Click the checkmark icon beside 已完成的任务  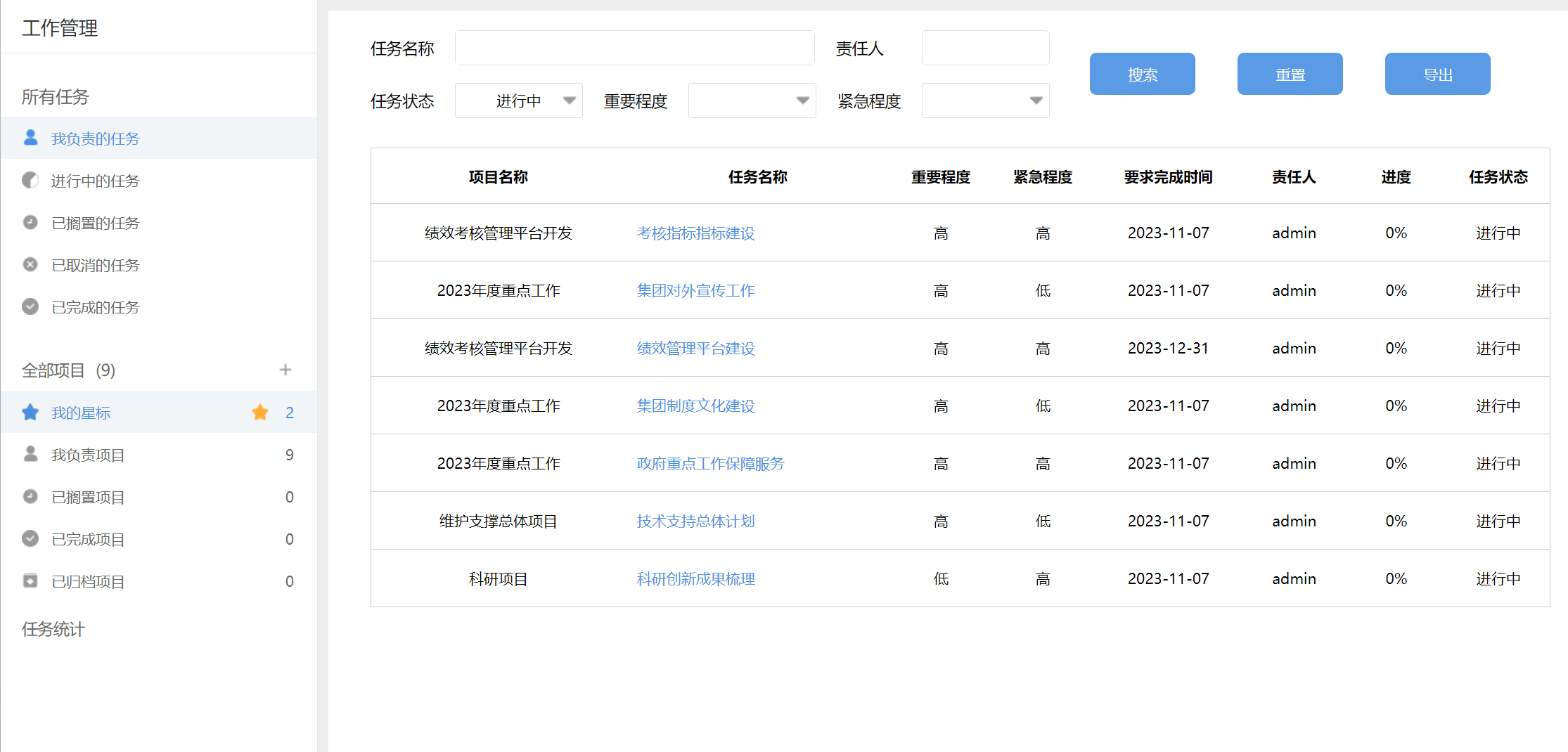[x=30, y=307]
